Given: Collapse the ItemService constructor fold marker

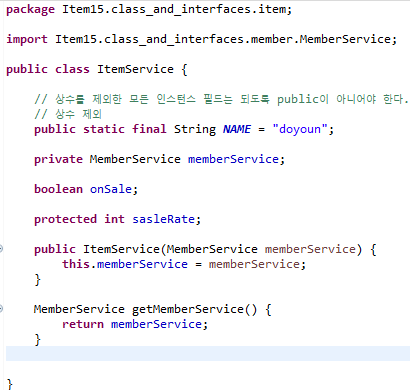Looking at the screenshot, I should (x=1, y=249).
